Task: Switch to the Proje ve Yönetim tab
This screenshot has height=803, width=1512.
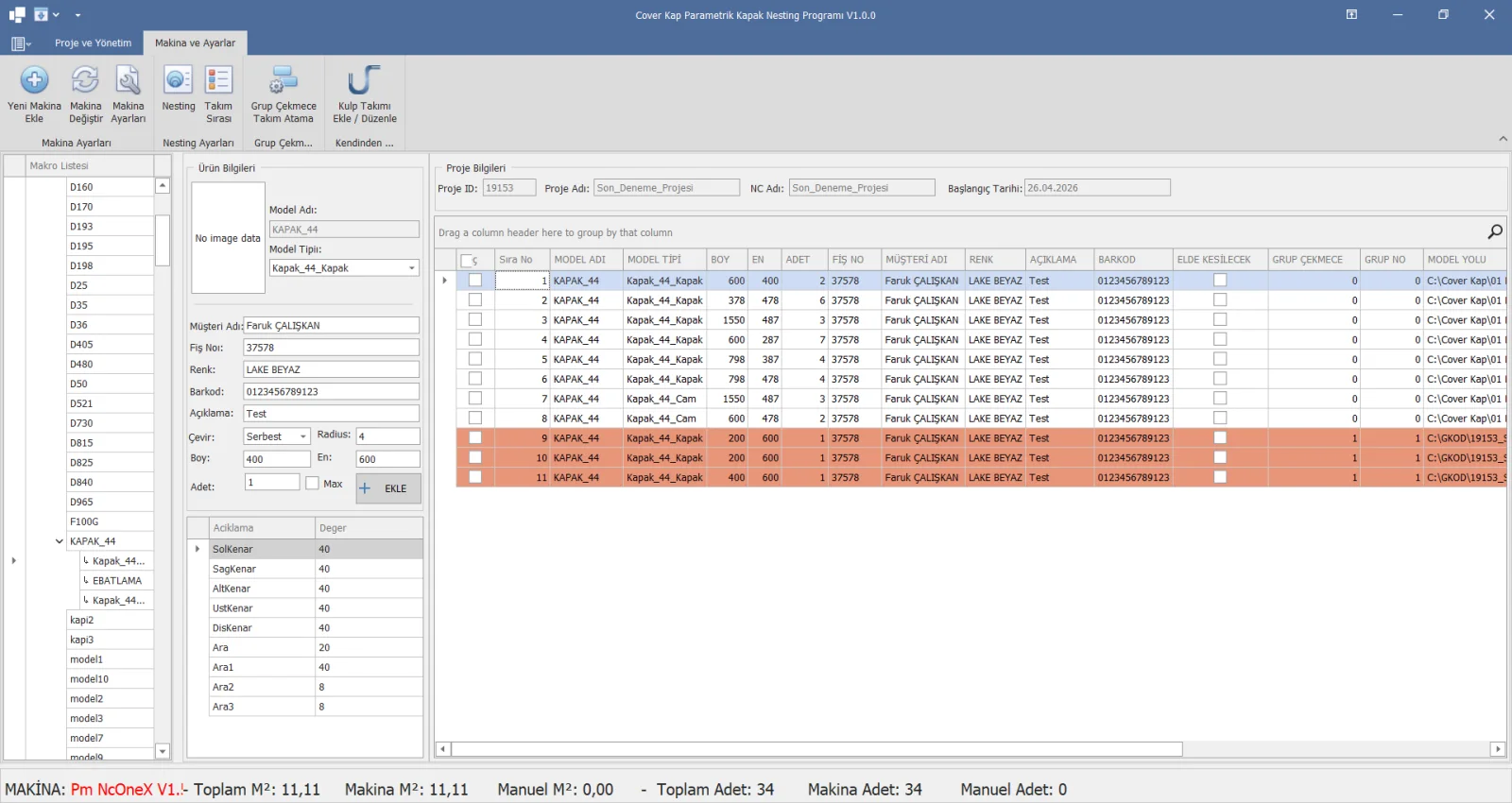Action: [x=93, y=43]
